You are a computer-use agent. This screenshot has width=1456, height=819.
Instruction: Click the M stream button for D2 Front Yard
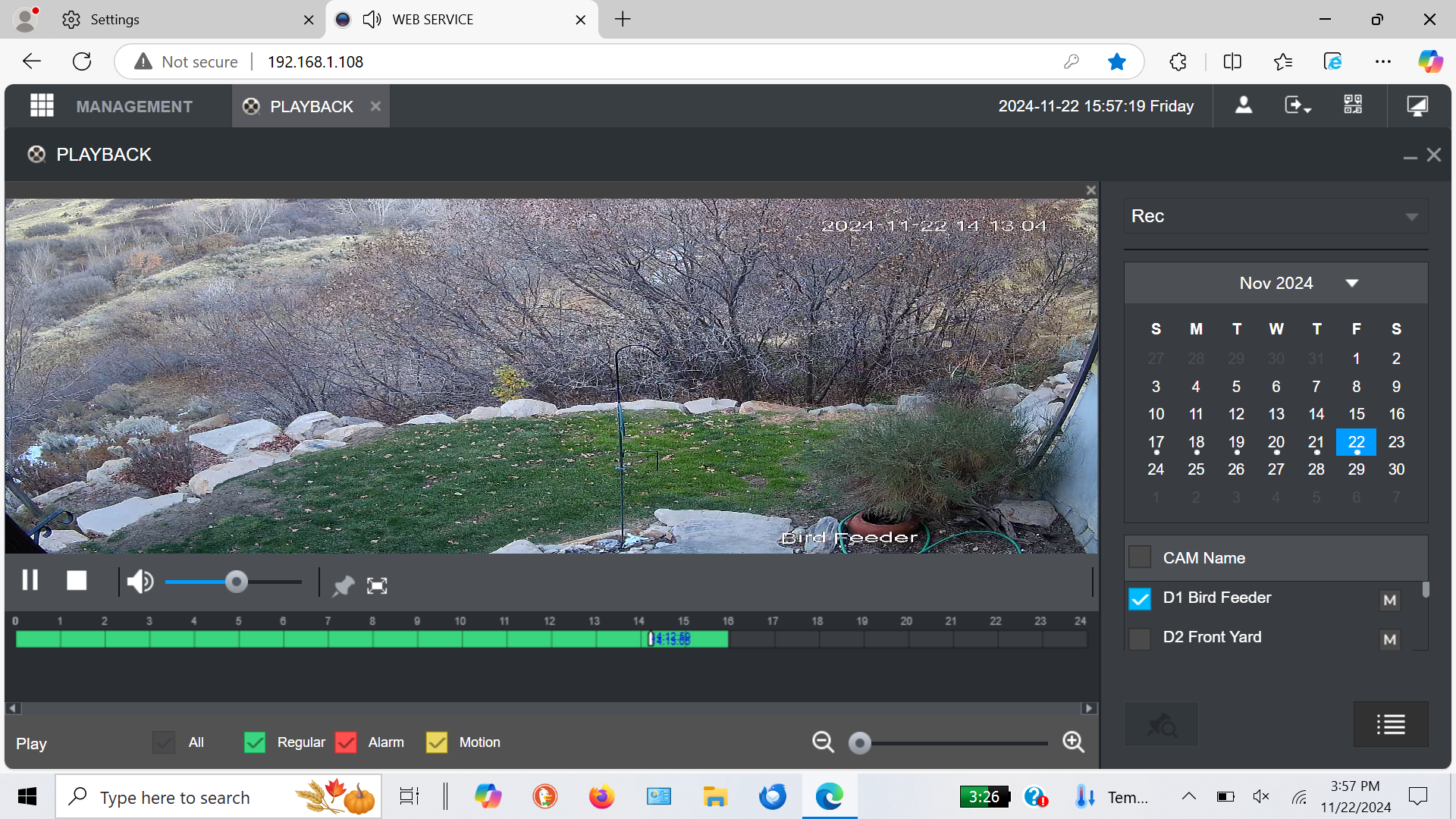tap(1389, 639)
